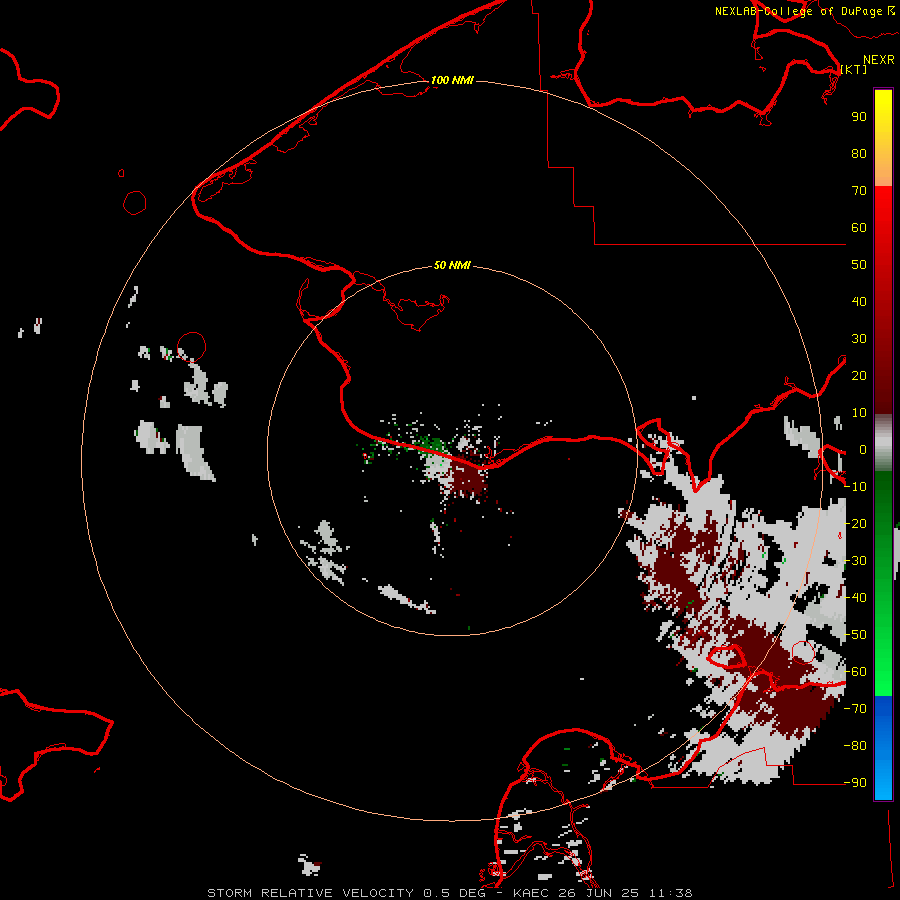Viewport: 900px width, 900px height.
Task: Click the "90" value on velocity scale
Action: click(859, 117)
